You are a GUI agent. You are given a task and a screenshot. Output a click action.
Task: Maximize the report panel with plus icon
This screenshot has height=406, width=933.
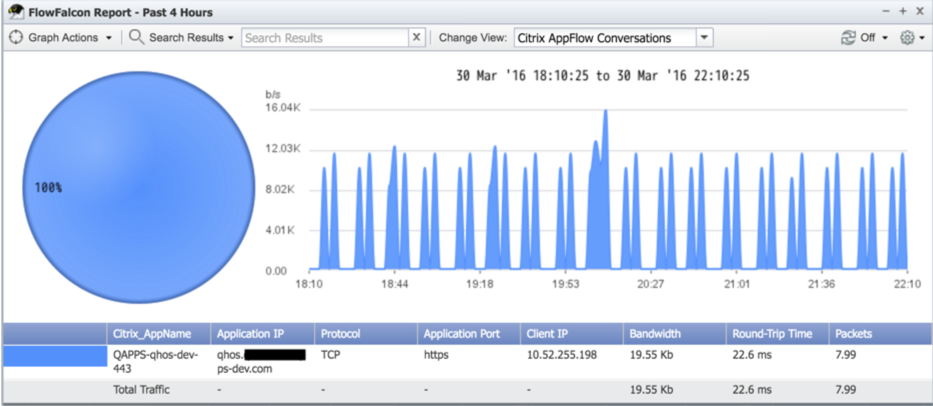(x=903, y=11)
